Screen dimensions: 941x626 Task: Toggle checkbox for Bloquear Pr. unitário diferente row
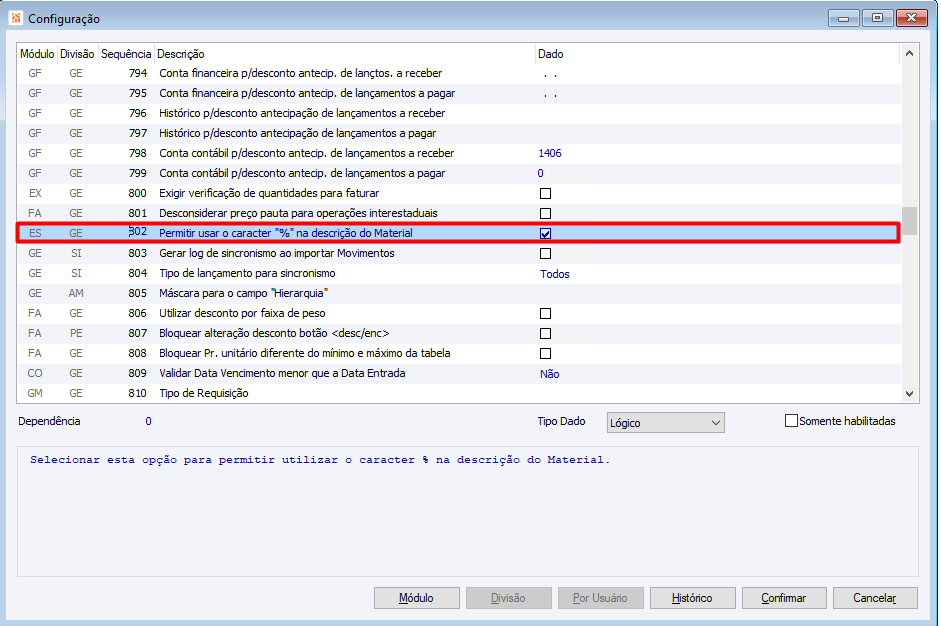tap(545, 354)
